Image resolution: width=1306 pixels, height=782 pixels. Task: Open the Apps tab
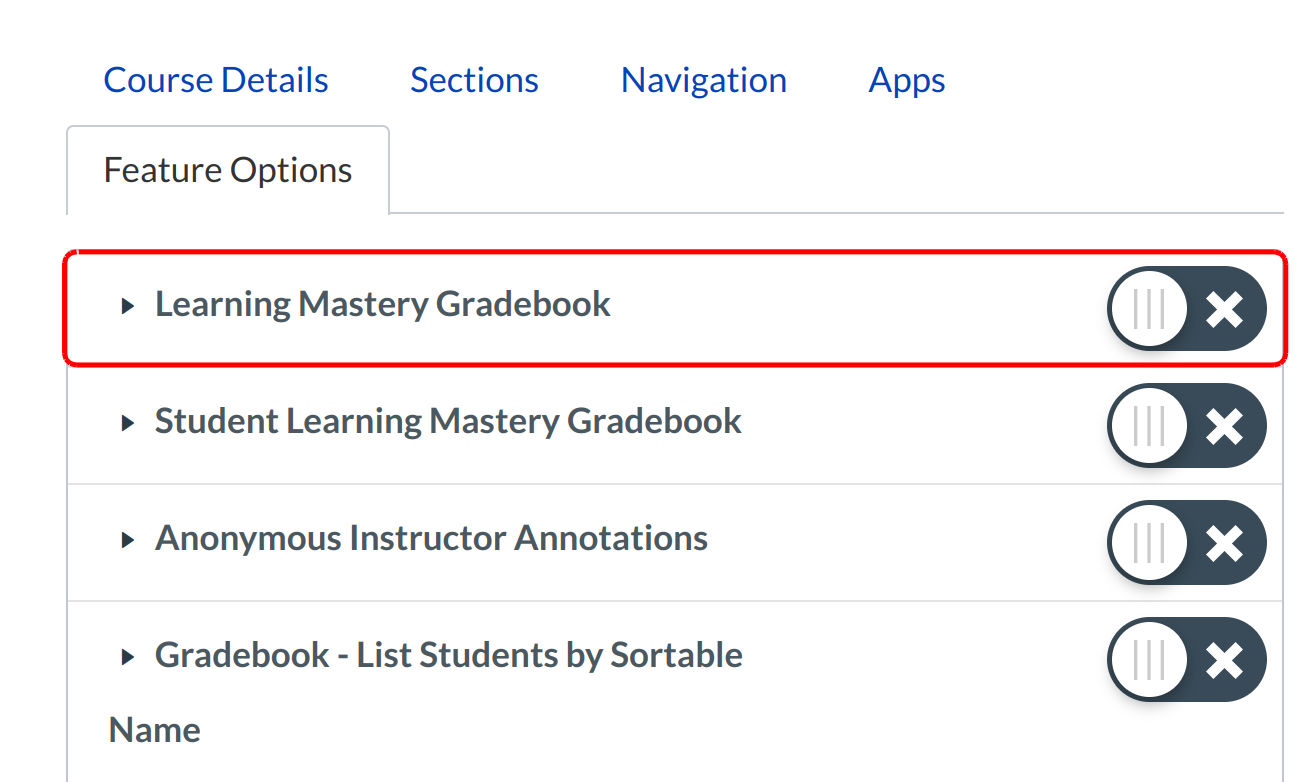click(x=906, y=80)
